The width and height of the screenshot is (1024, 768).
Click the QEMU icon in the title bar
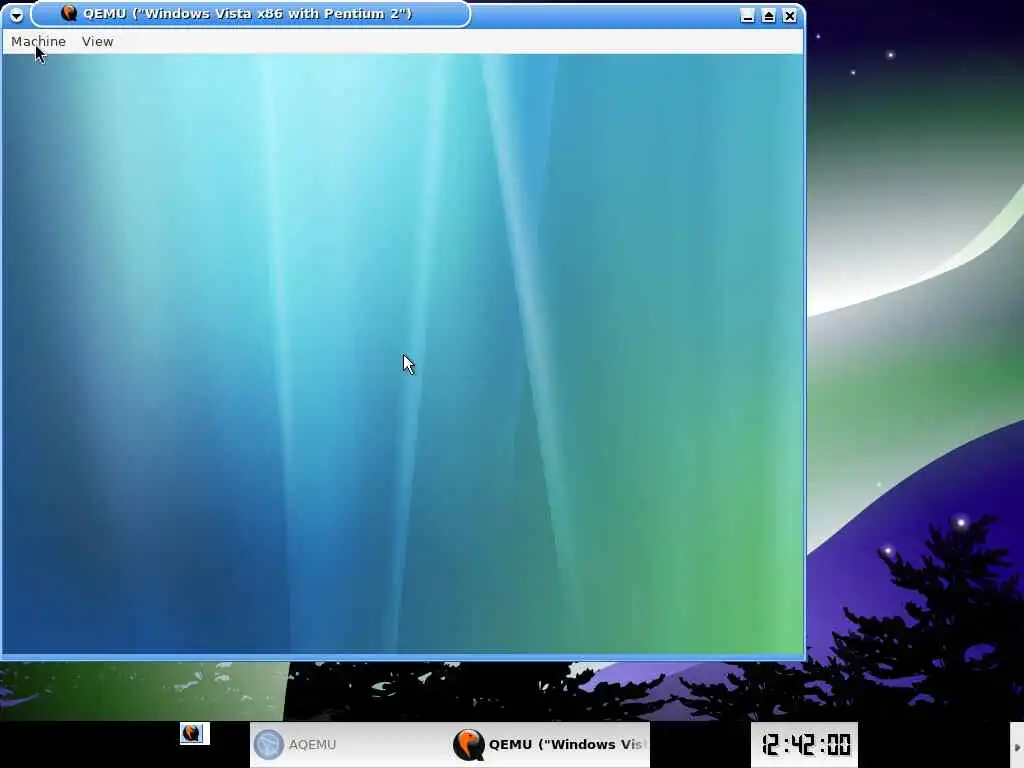[69, 13]
